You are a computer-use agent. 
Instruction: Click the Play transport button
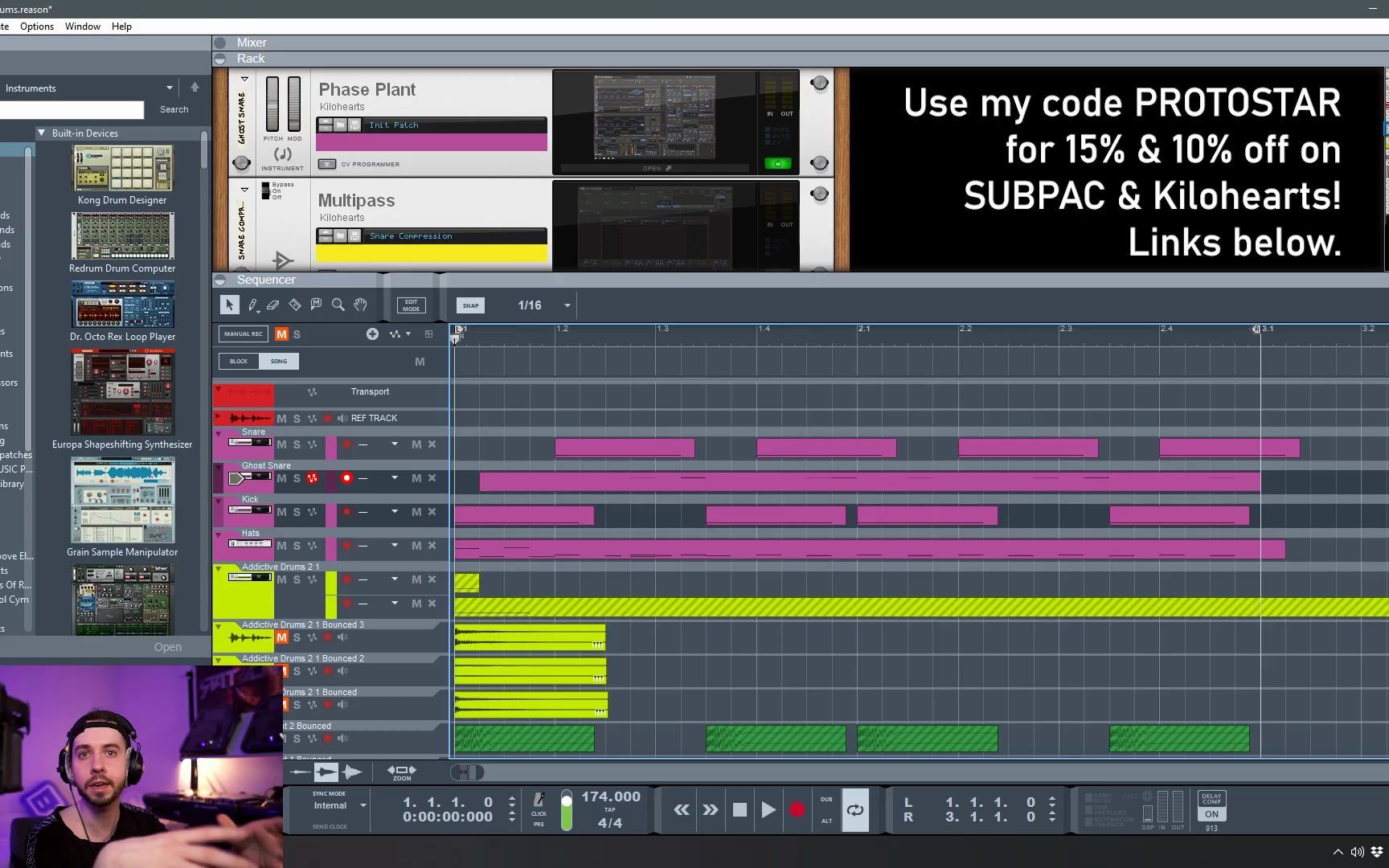click(x=768, y=809)
